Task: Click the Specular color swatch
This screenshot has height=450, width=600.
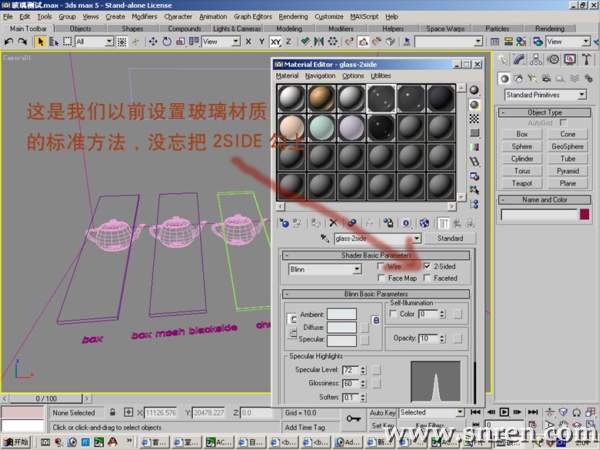Action: click(x=342, y=340)
